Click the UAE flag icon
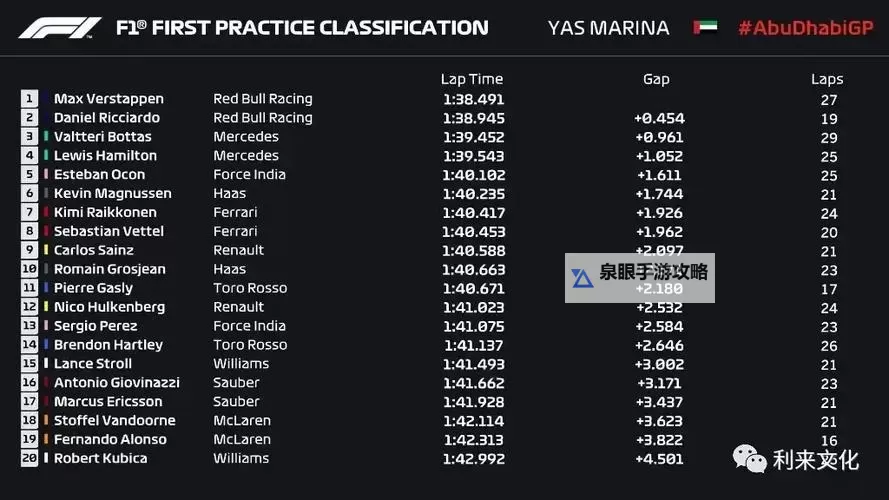889x500 pixels. point(705,28)
